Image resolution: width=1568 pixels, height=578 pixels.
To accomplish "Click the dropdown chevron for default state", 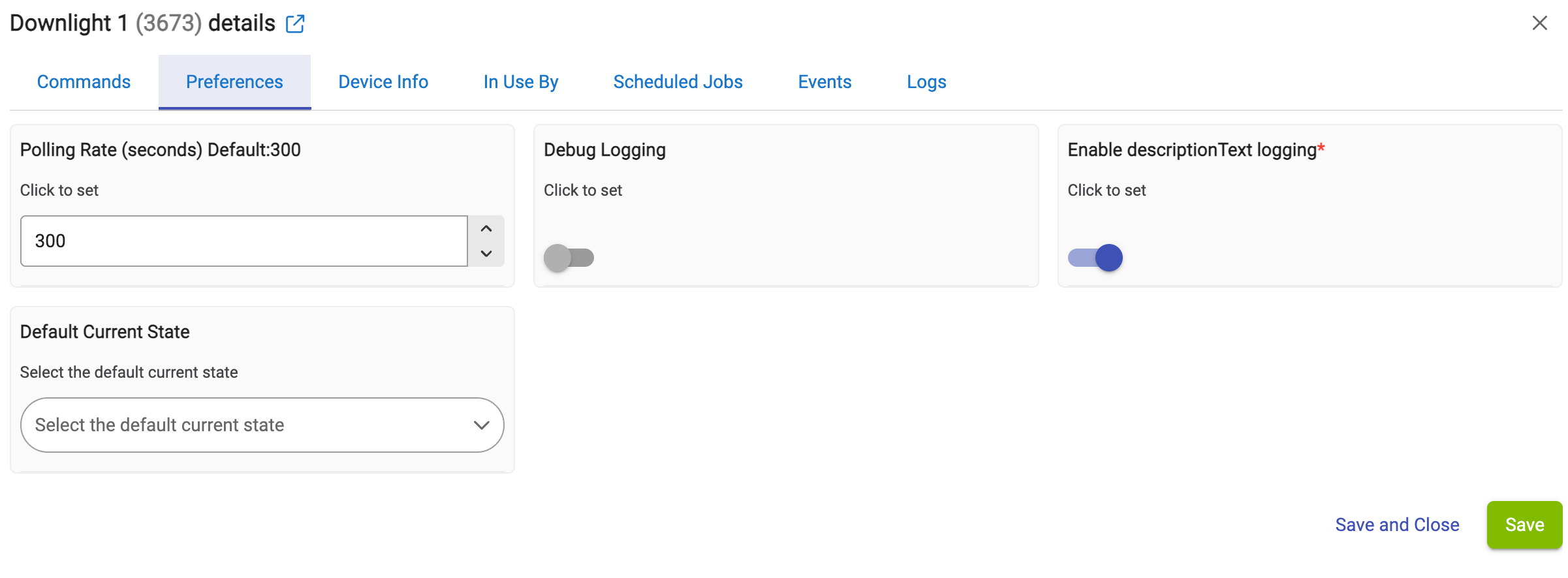I will (481, 425).
